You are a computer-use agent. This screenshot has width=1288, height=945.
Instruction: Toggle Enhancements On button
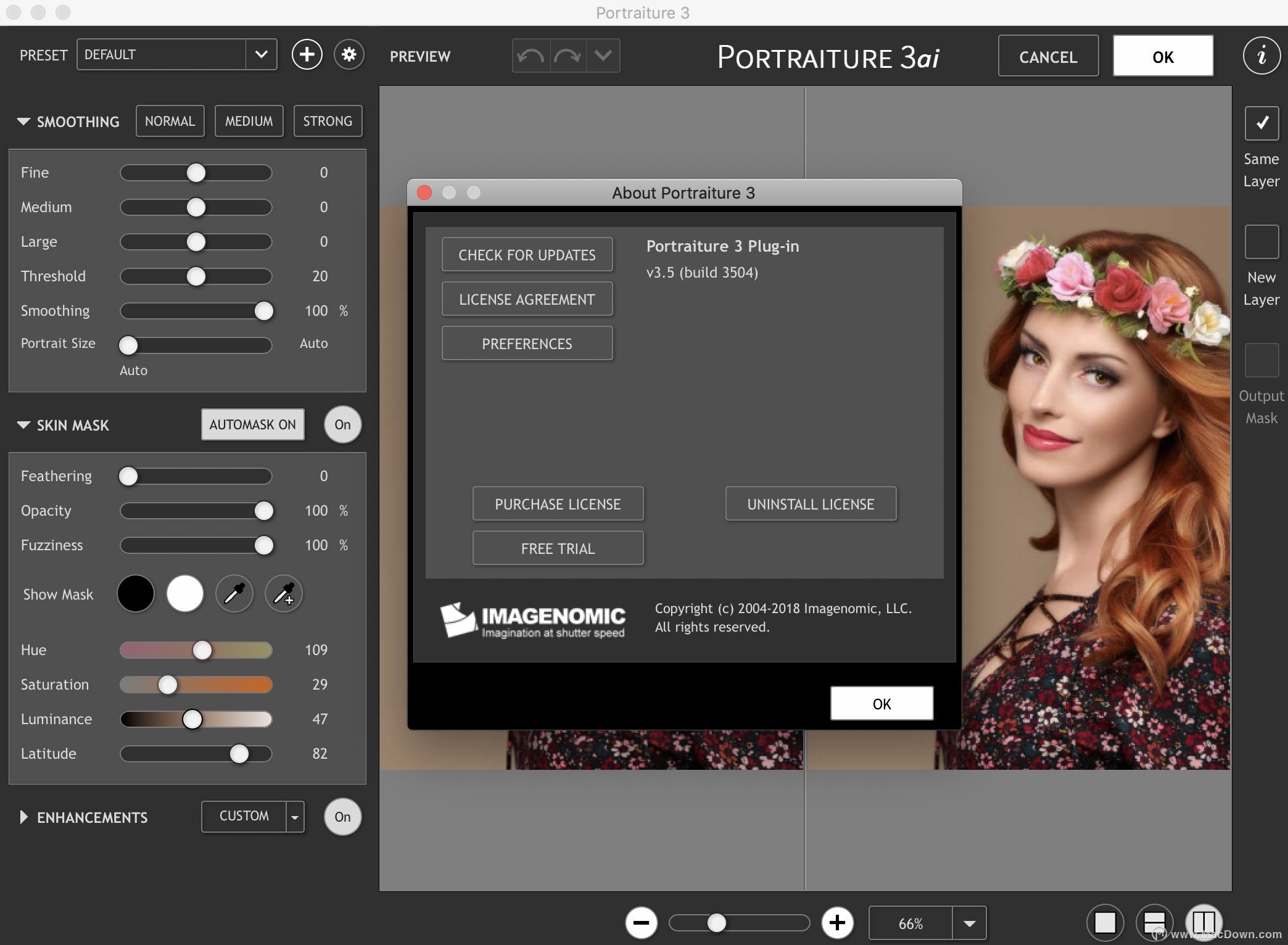342,817
